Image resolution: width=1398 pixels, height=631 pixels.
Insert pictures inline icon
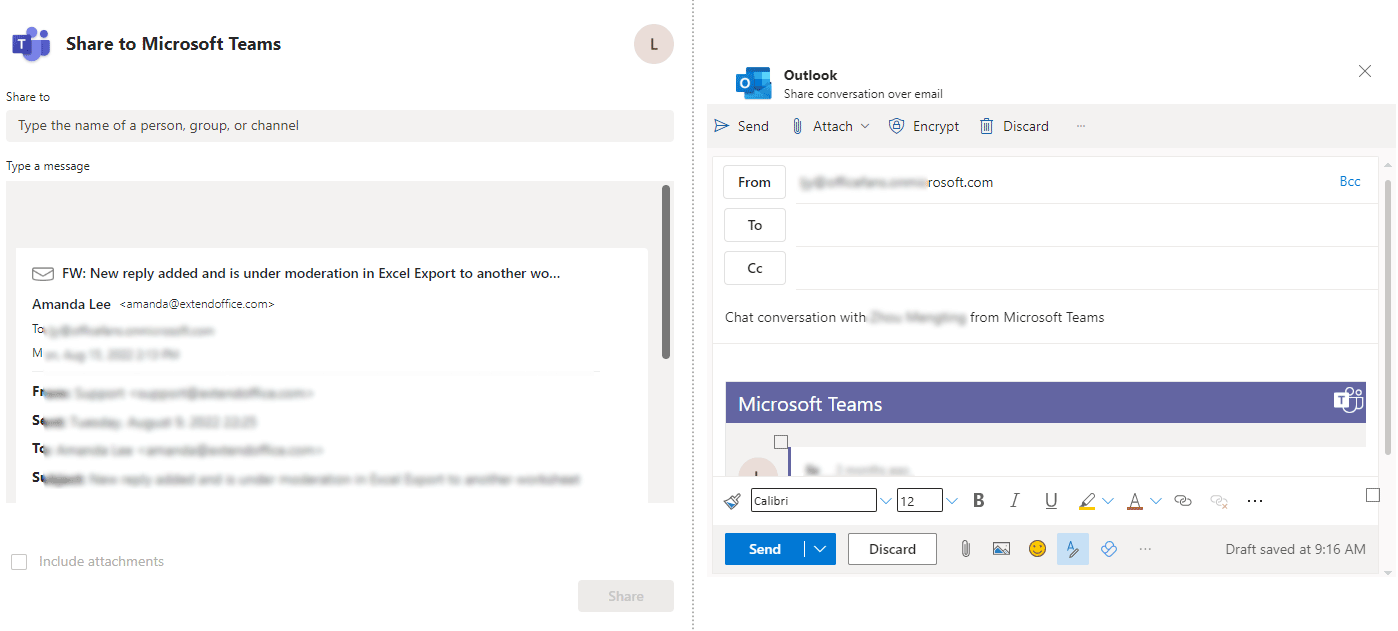pyautogui.click(x=1001, y=549)
